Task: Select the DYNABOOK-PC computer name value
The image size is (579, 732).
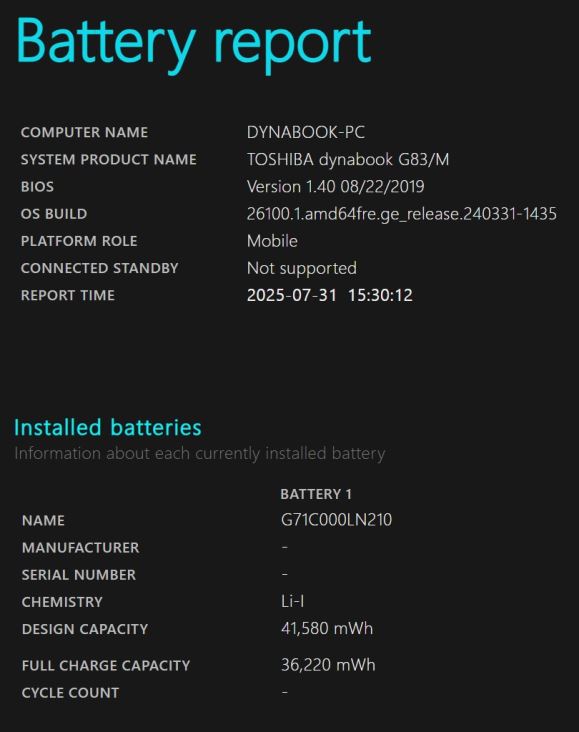Action: [x=306, y=132]
